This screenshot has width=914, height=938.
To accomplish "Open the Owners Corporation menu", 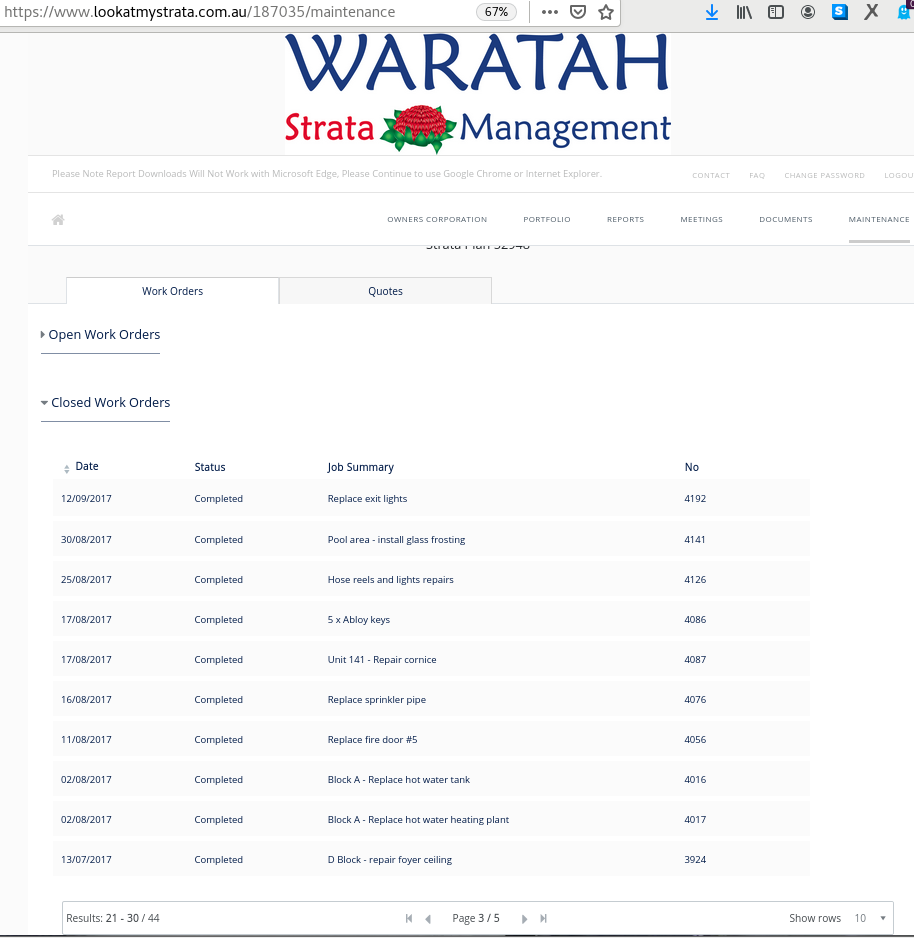I will tap(437, 220).
